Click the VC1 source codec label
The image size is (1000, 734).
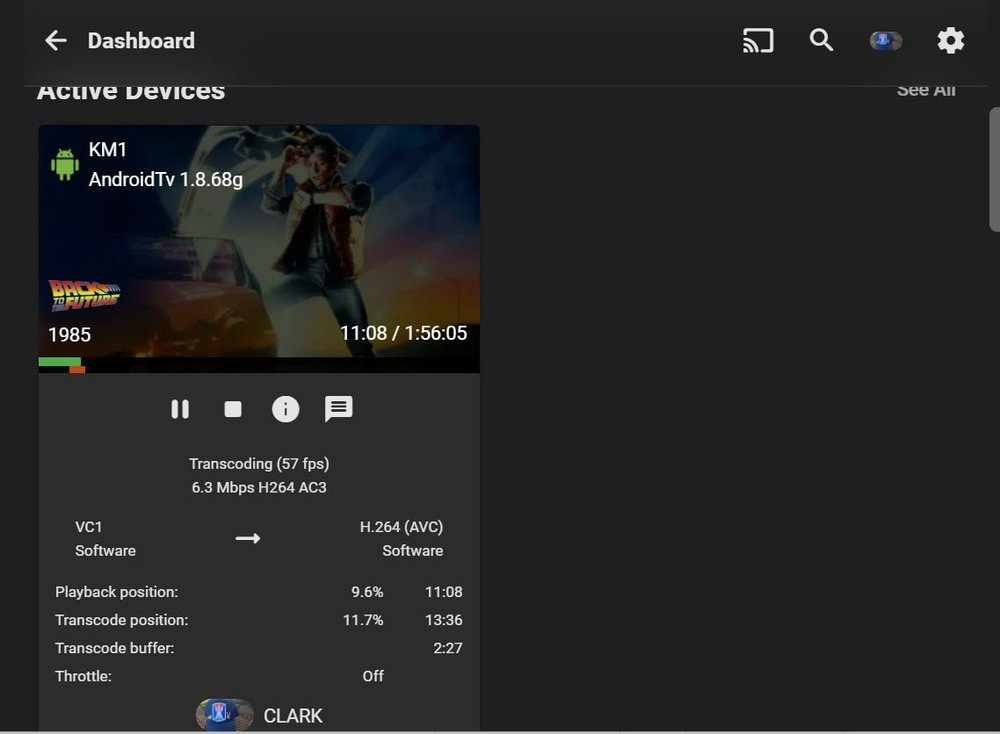point(89,527)
